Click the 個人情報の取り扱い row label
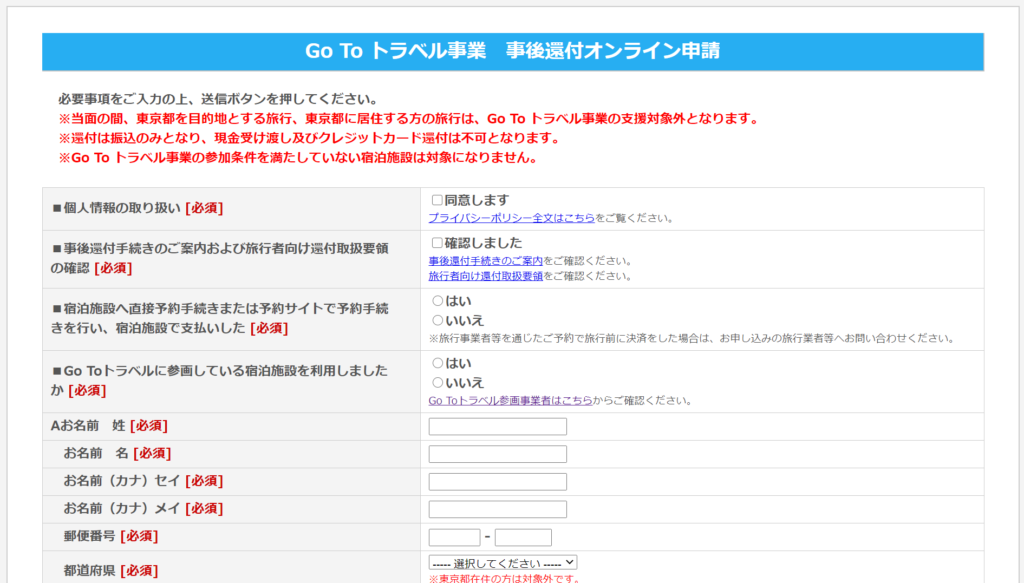 tap(137, 208)
